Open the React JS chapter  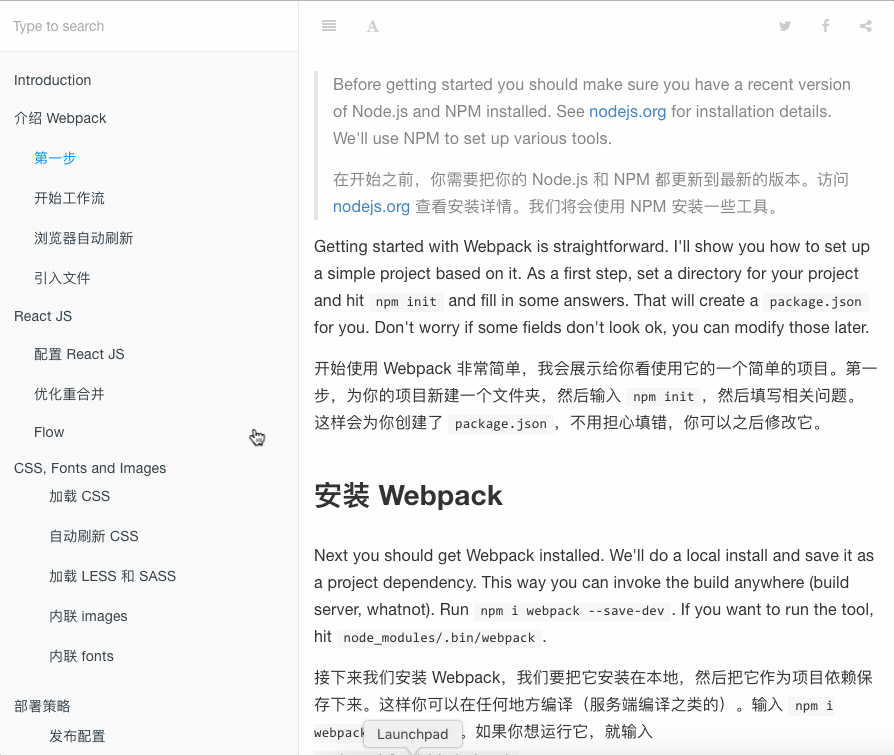pos(43,316)
